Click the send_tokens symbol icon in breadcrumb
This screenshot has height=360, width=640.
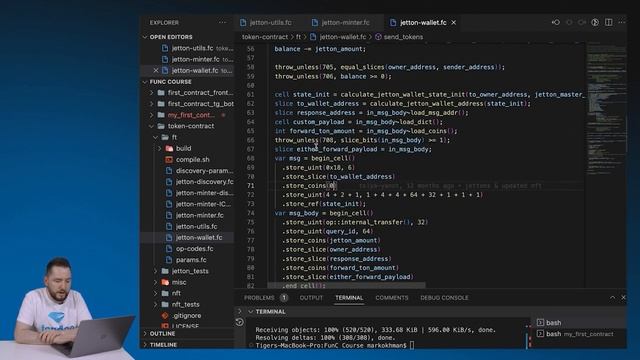pos(378,37)
